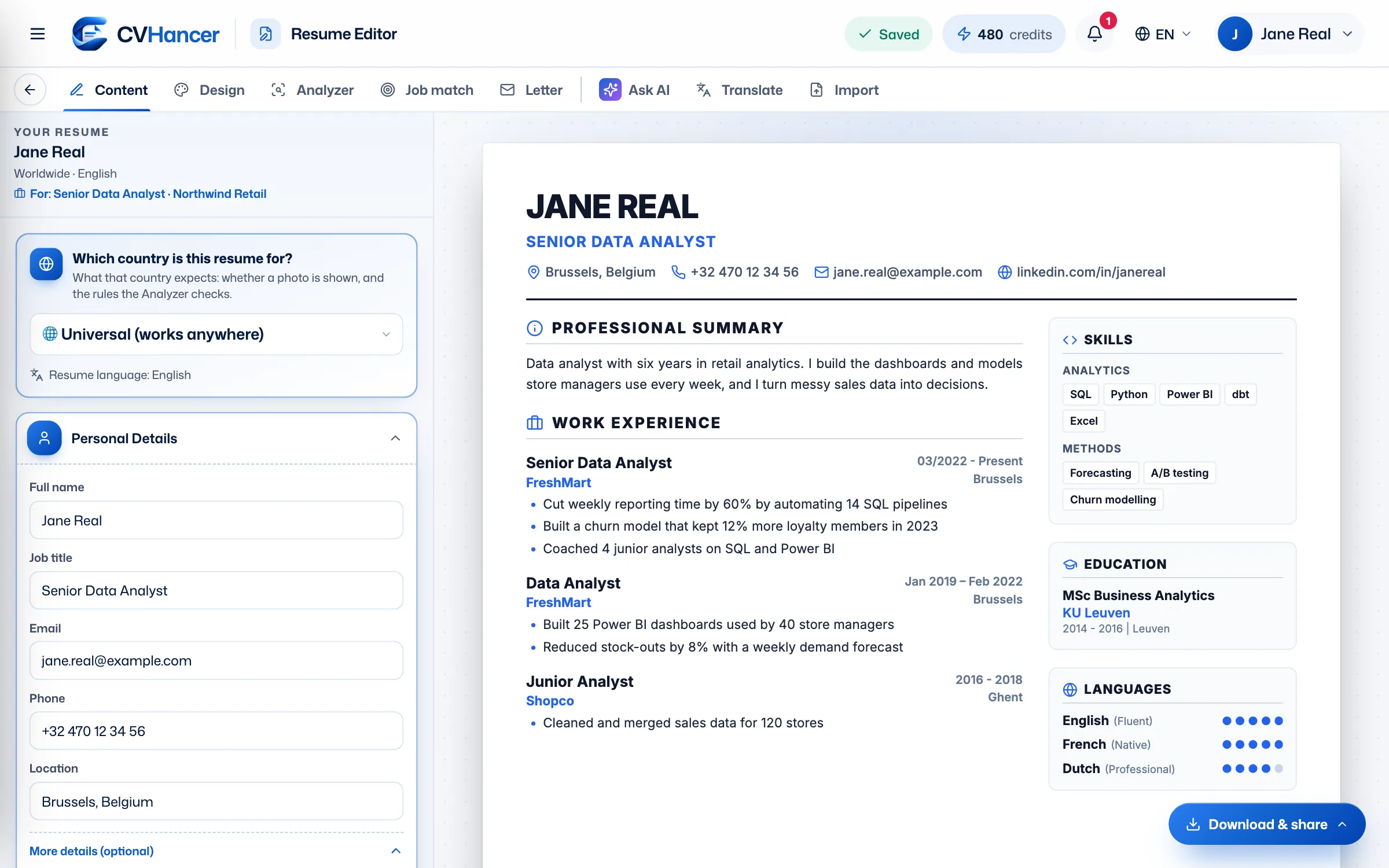Viewport: 1389px width, 868px height.
Task: Open the Analyzer tab
Action: pyautogui.click(x=313, y=90)
